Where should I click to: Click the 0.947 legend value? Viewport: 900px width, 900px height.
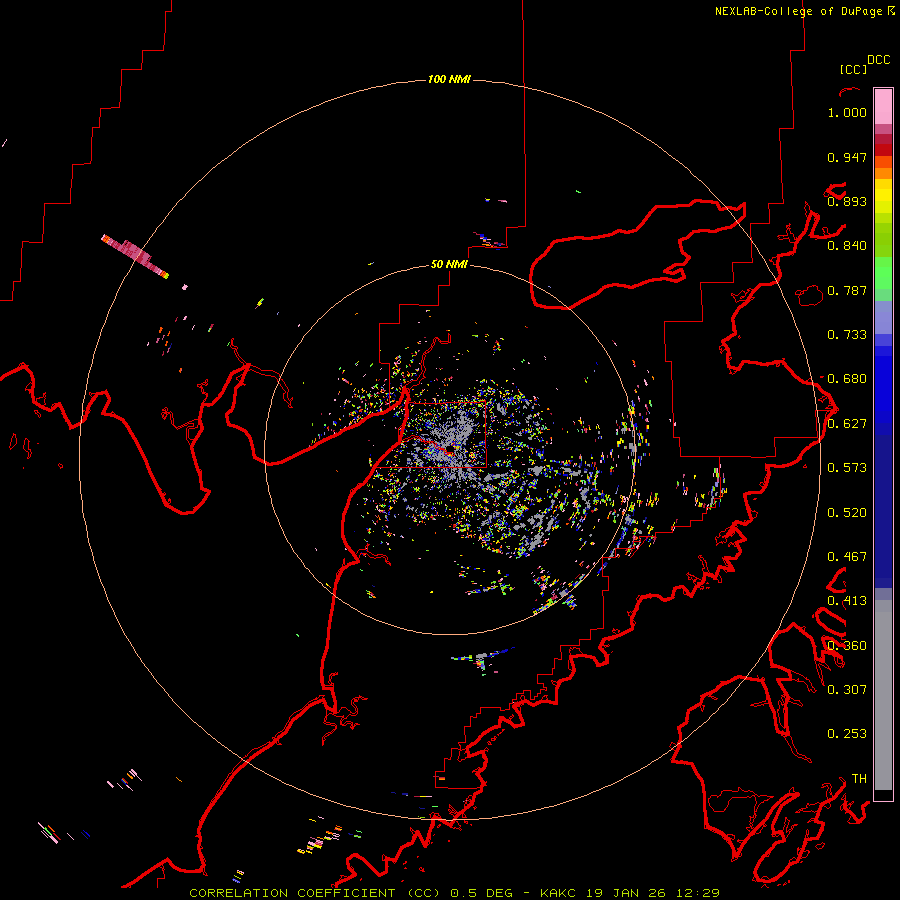pos(847,157)
